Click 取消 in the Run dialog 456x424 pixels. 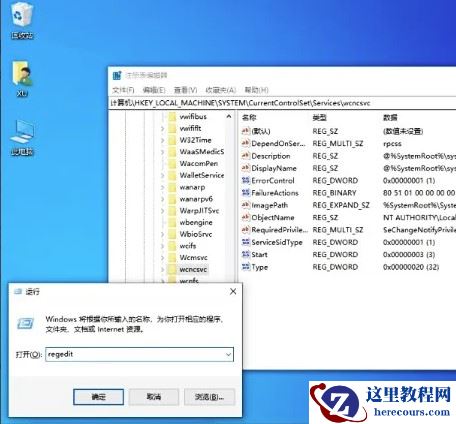click(x=154, y=397)
